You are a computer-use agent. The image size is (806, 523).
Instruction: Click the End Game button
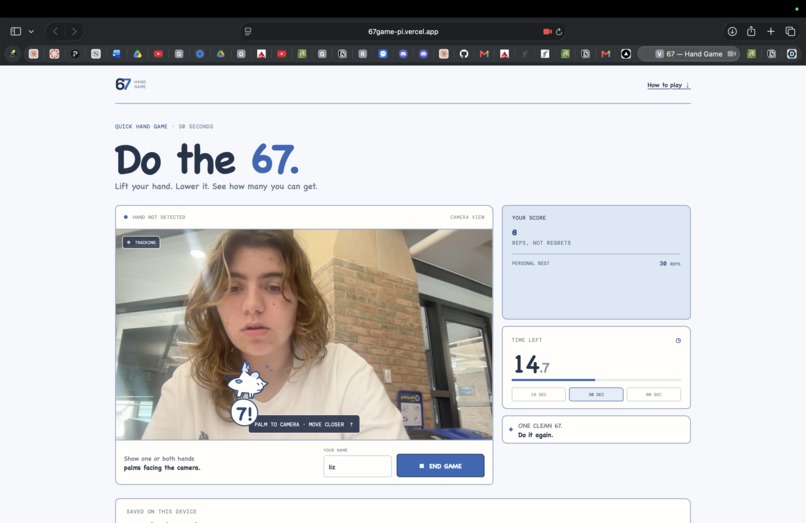point(441,465)
